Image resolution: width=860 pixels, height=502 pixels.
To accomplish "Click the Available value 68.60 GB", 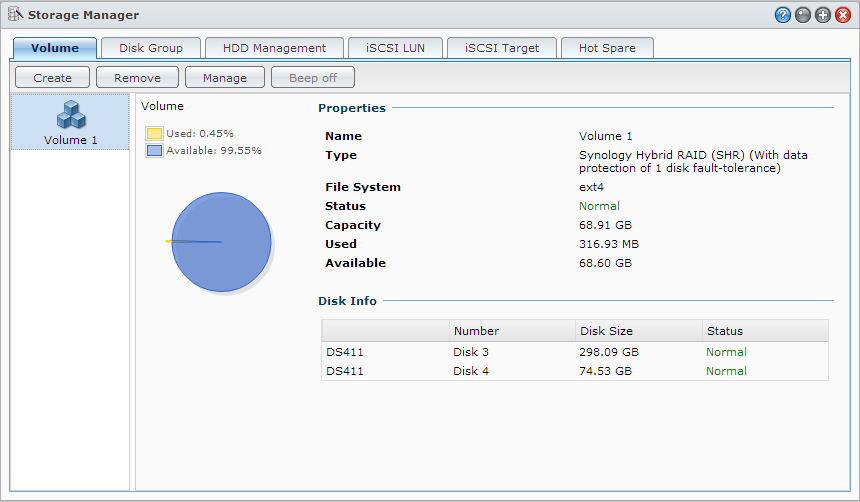I will [605, 263].
